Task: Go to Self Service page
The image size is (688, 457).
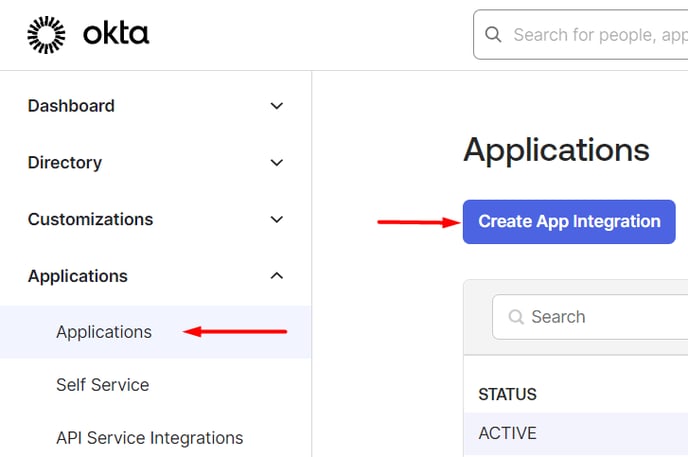Action: click(102, 385)
